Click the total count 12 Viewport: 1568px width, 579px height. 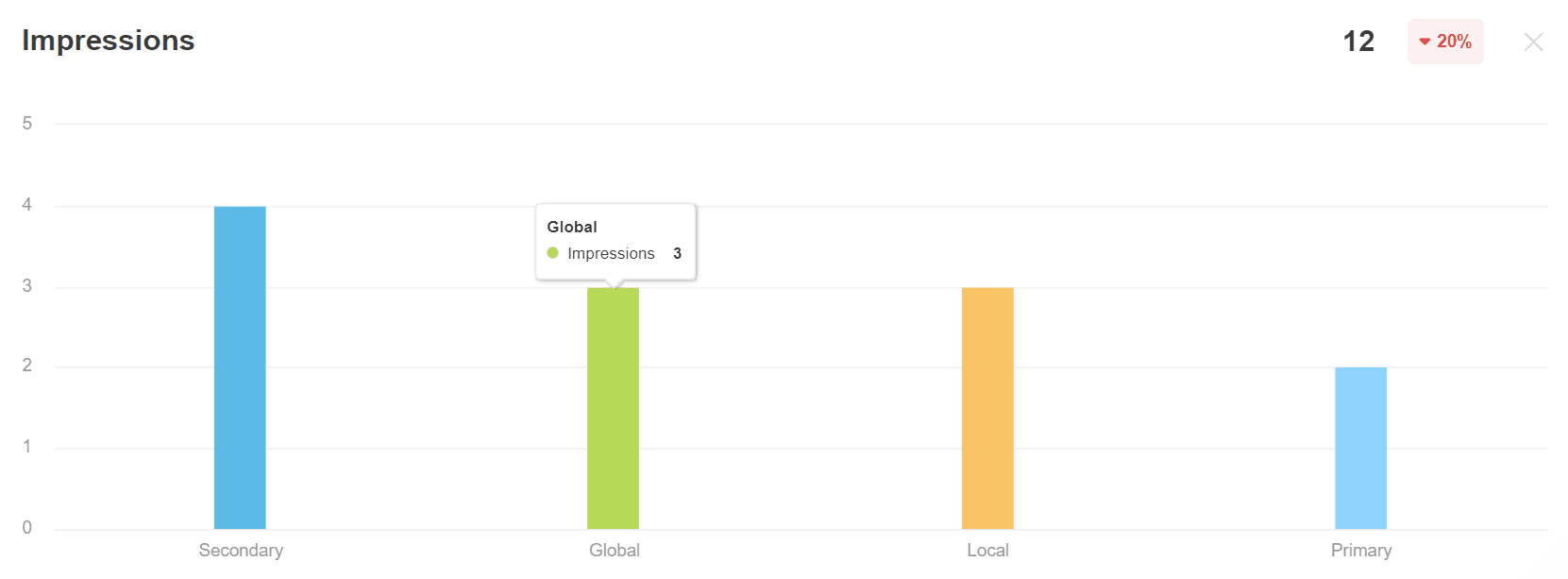pos(1358,42)
